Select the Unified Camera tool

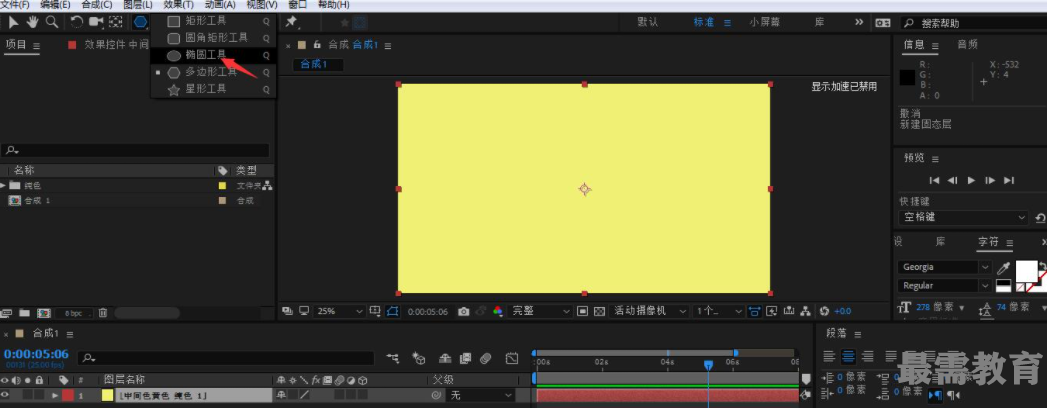click(x=96, y=22)
